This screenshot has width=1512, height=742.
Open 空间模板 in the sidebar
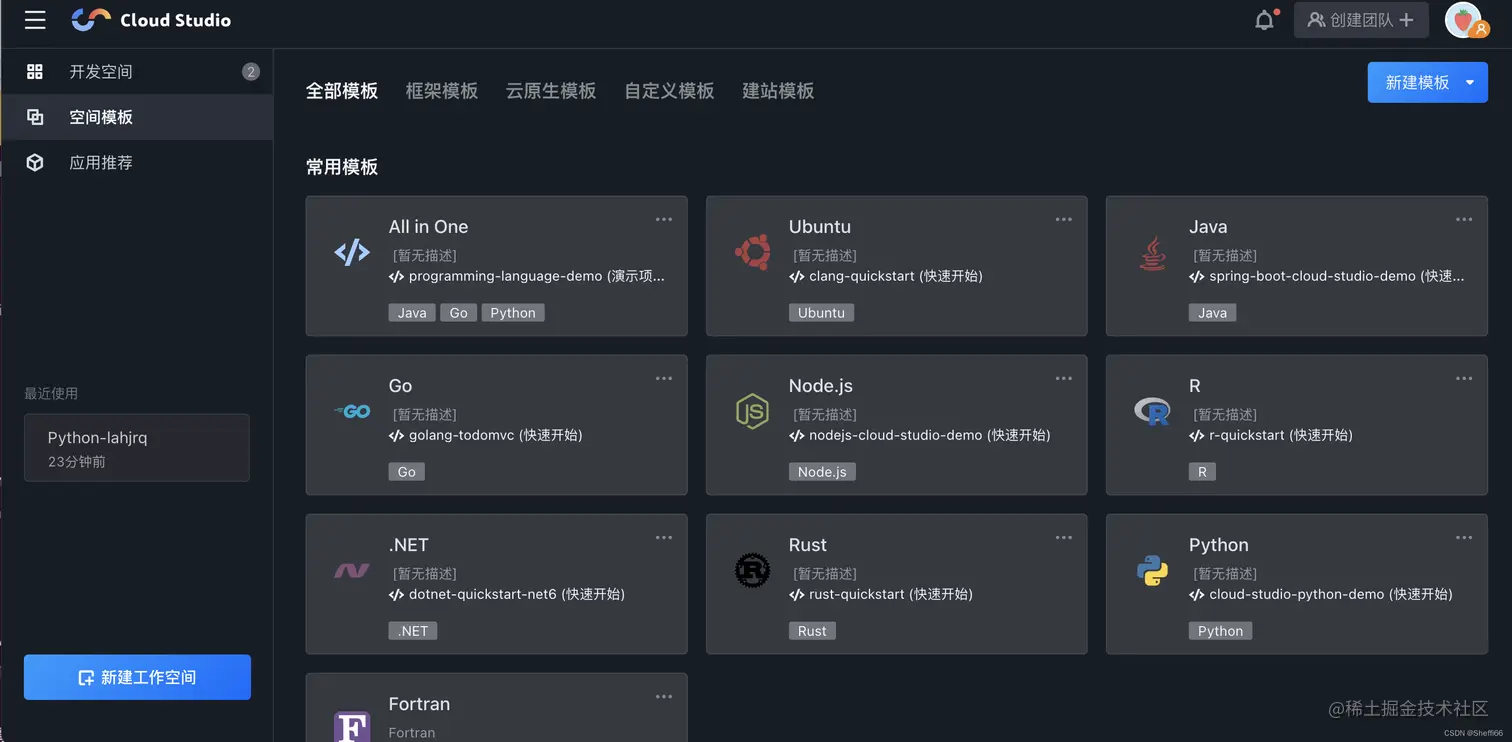tap(137, 117)
